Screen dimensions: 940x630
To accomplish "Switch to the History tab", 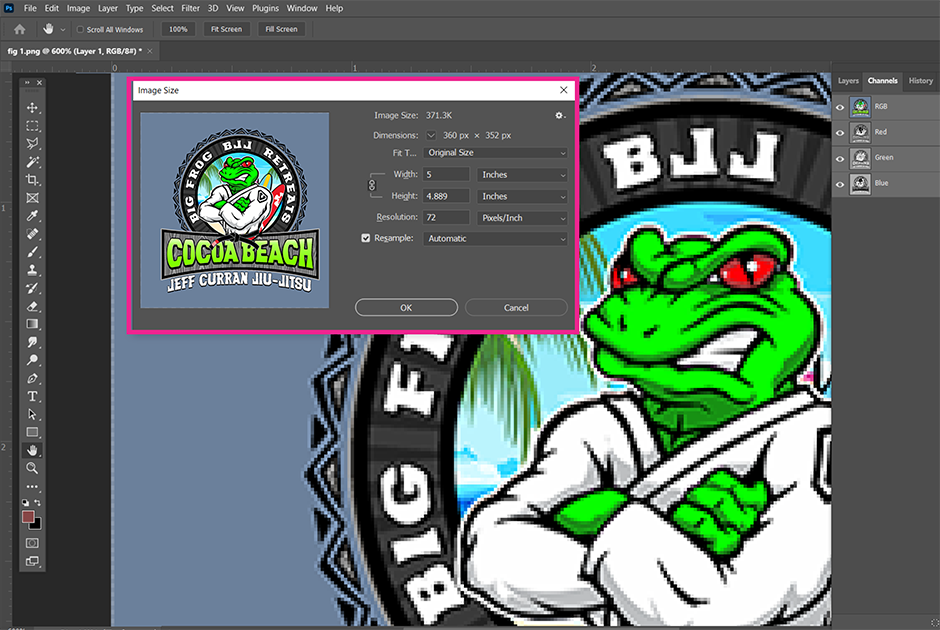I will coord(920,80).
